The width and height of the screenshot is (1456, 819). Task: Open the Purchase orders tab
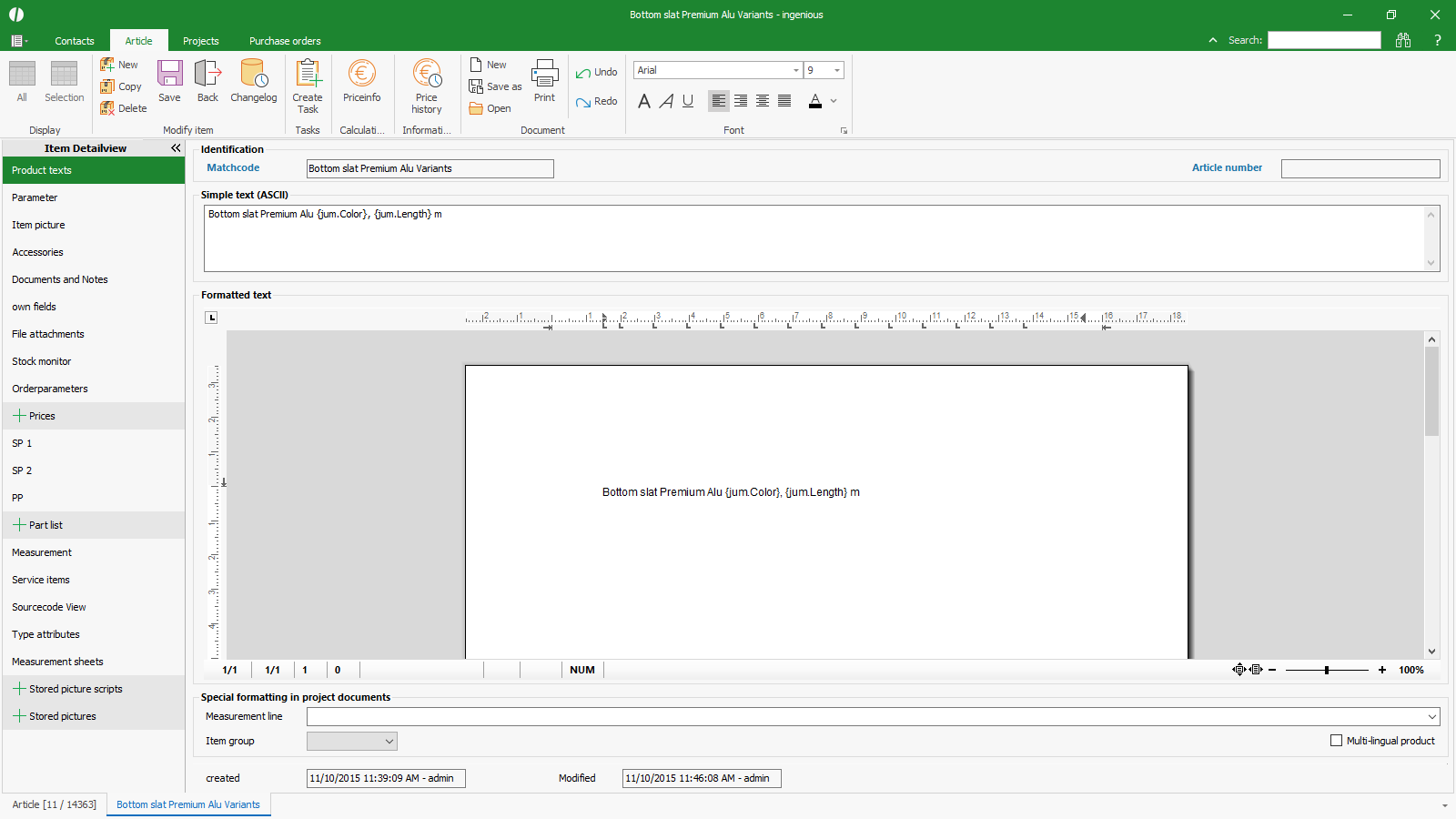point(285,41)
